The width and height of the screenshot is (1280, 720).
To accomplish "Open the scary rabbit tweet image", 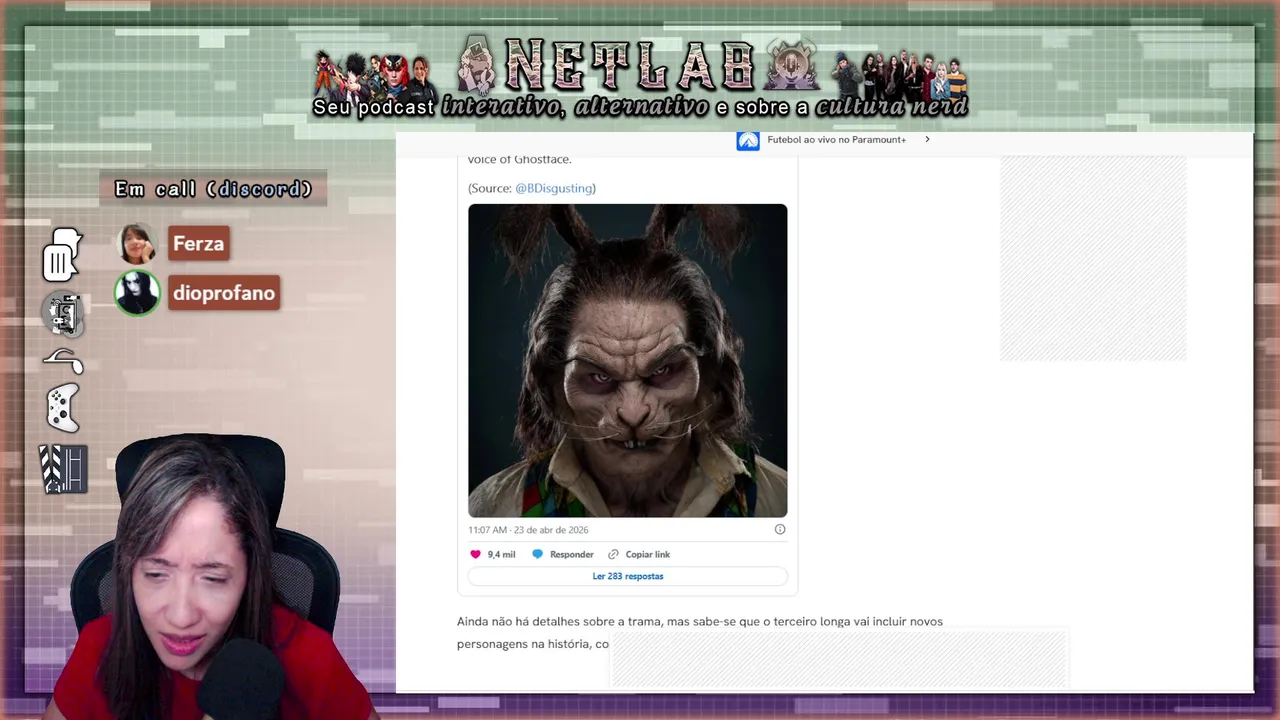I will pos(628,360).
